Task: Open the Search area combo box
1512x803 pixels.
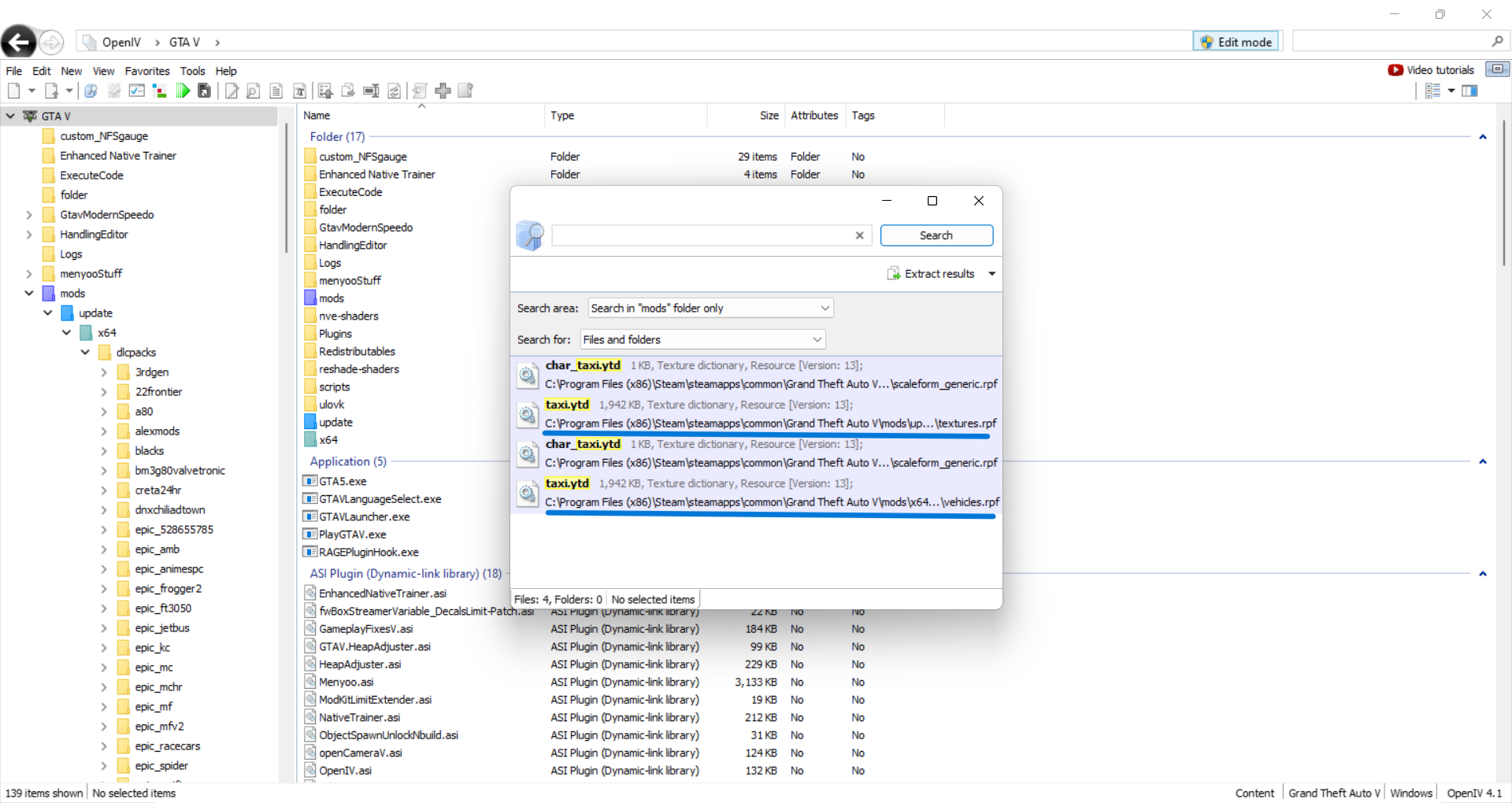Action: point(710,308)
